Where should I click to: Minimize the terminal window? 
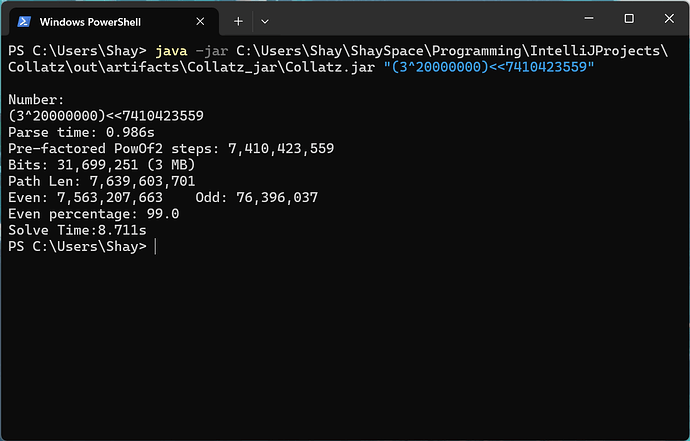pyautogui.click(x=580, y=19)
